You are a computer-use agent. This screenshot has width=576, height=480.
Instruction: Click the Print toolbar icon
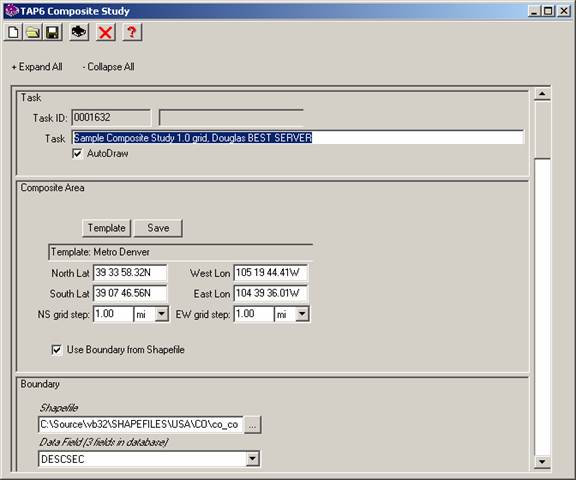pos(79,32)
